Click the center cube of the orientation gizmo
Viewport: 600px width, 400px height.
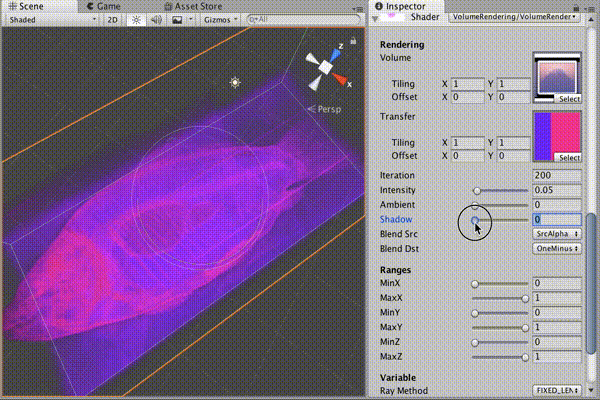point(325,67)
